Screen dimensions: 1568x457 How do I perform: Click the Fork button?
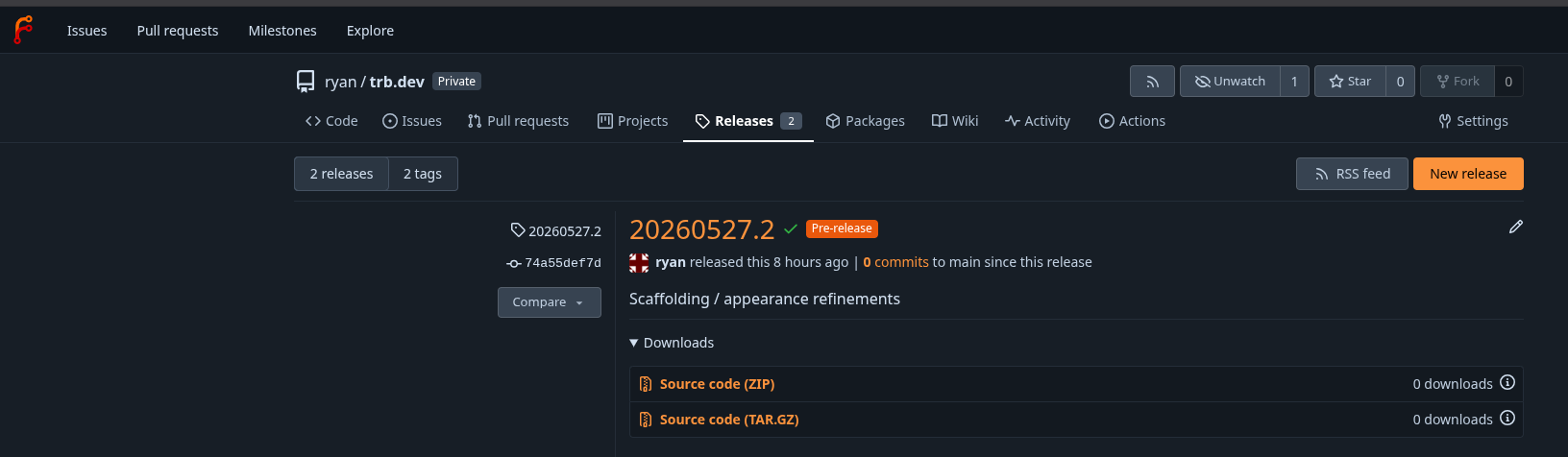pyautogui.click(x=1458, y=82)
